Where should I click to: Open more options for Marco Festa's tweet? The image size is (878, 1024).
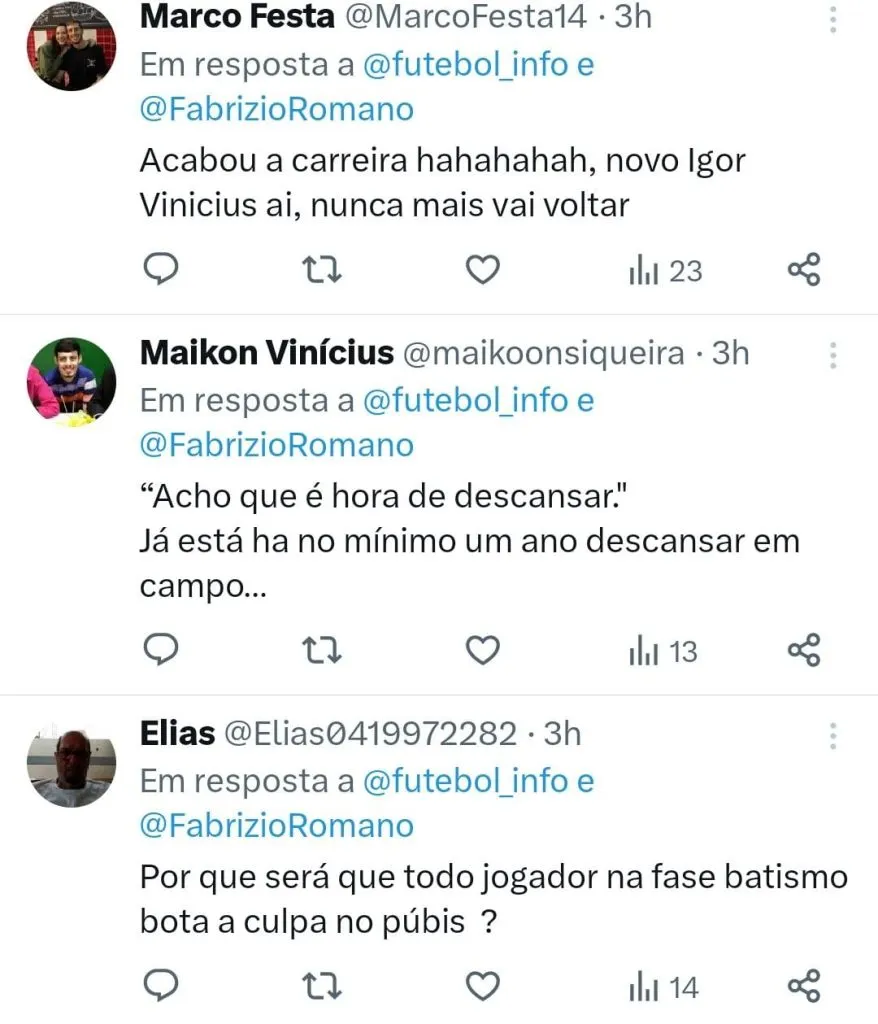click(x=833, y=19)
